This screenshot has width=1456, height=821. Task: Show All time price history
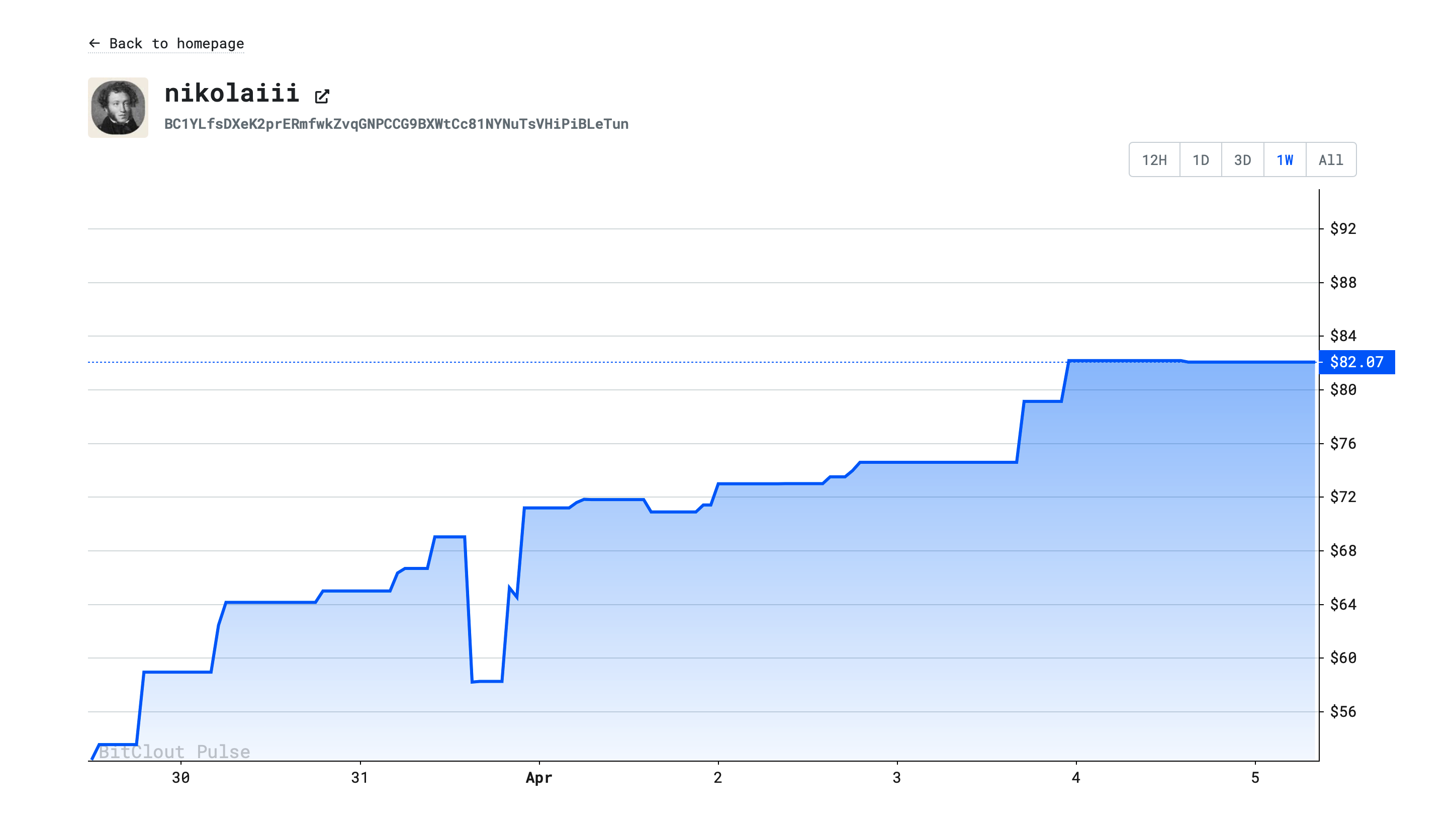point(1330,160)
